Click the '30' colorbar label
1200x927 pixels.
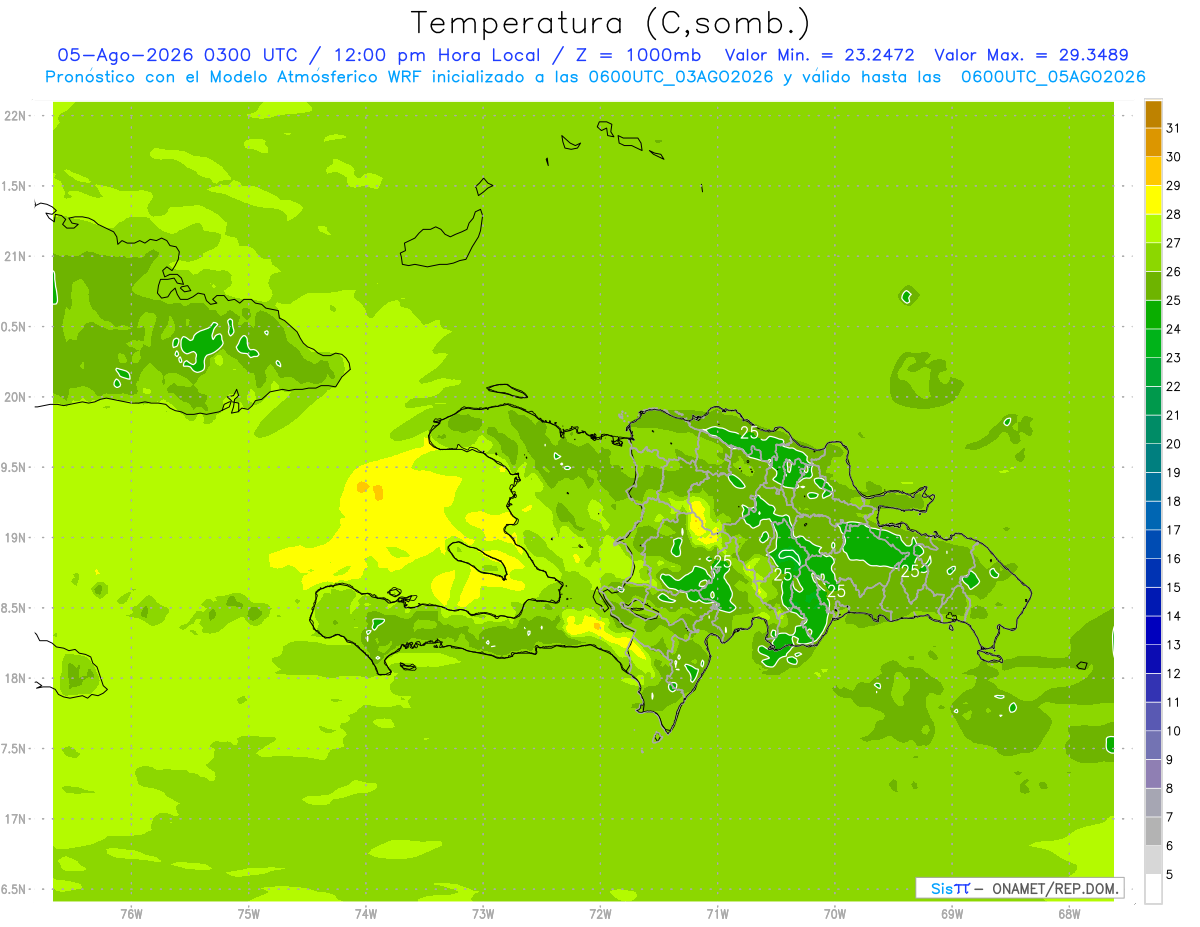point(1174,157)
